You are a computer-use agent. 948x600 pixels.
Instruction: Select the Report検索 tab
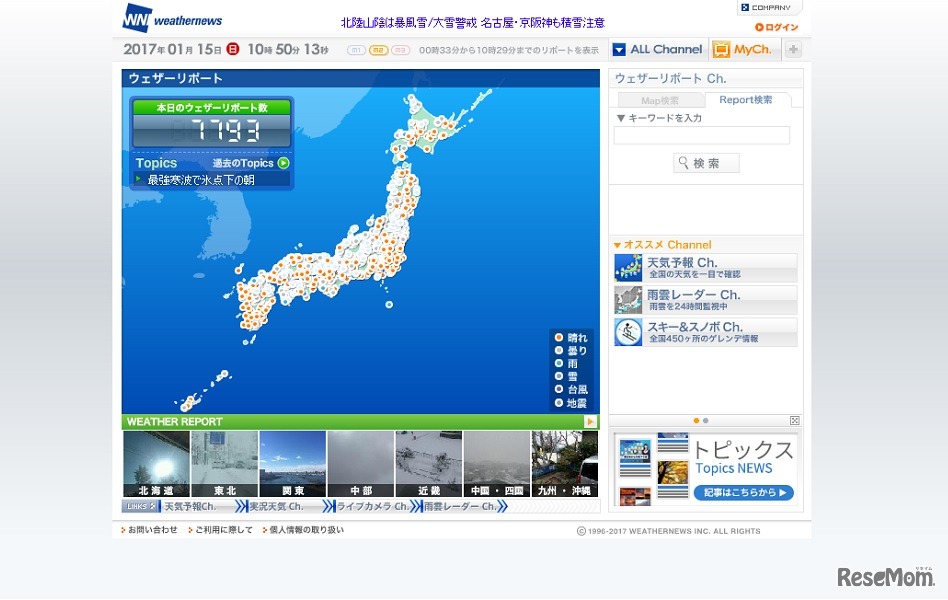click(745, 100)
